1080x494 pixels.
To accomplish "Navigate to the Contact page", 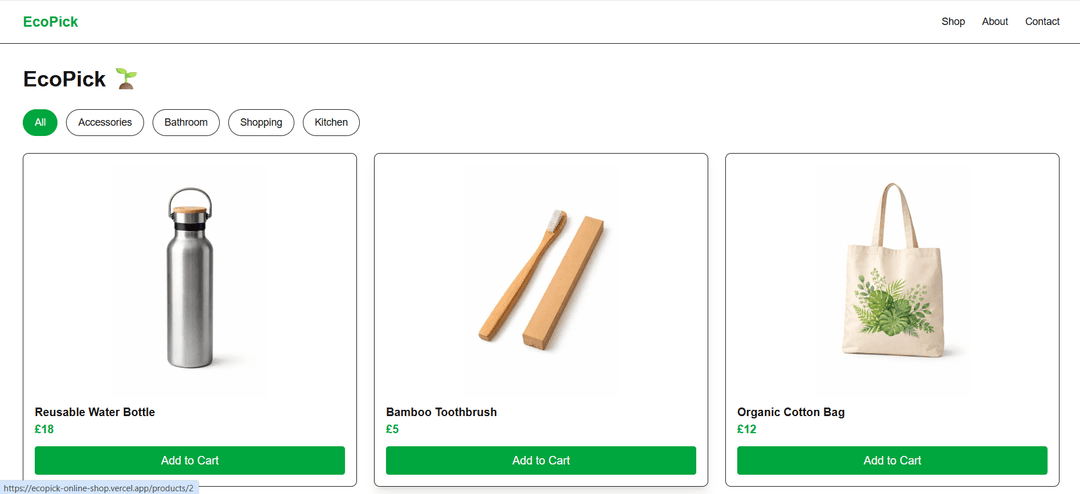I will 1042,22.
